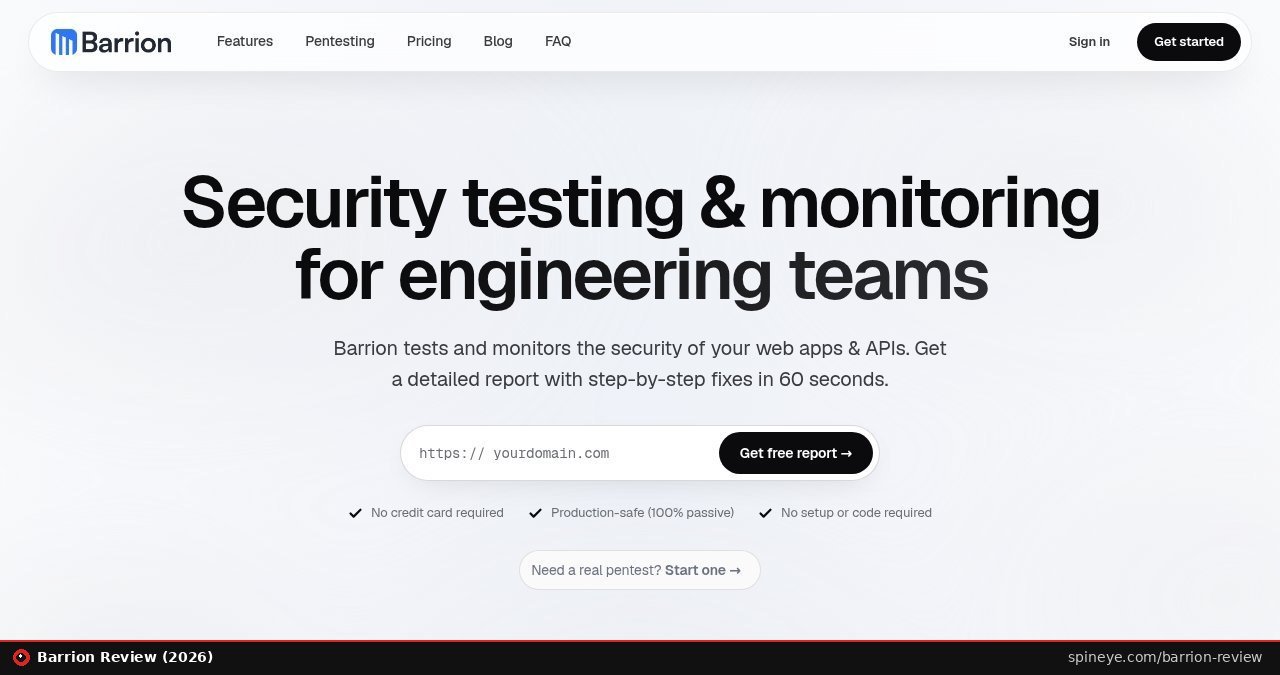
Task: Click the Start one pentest link
Action: [703, 570]
